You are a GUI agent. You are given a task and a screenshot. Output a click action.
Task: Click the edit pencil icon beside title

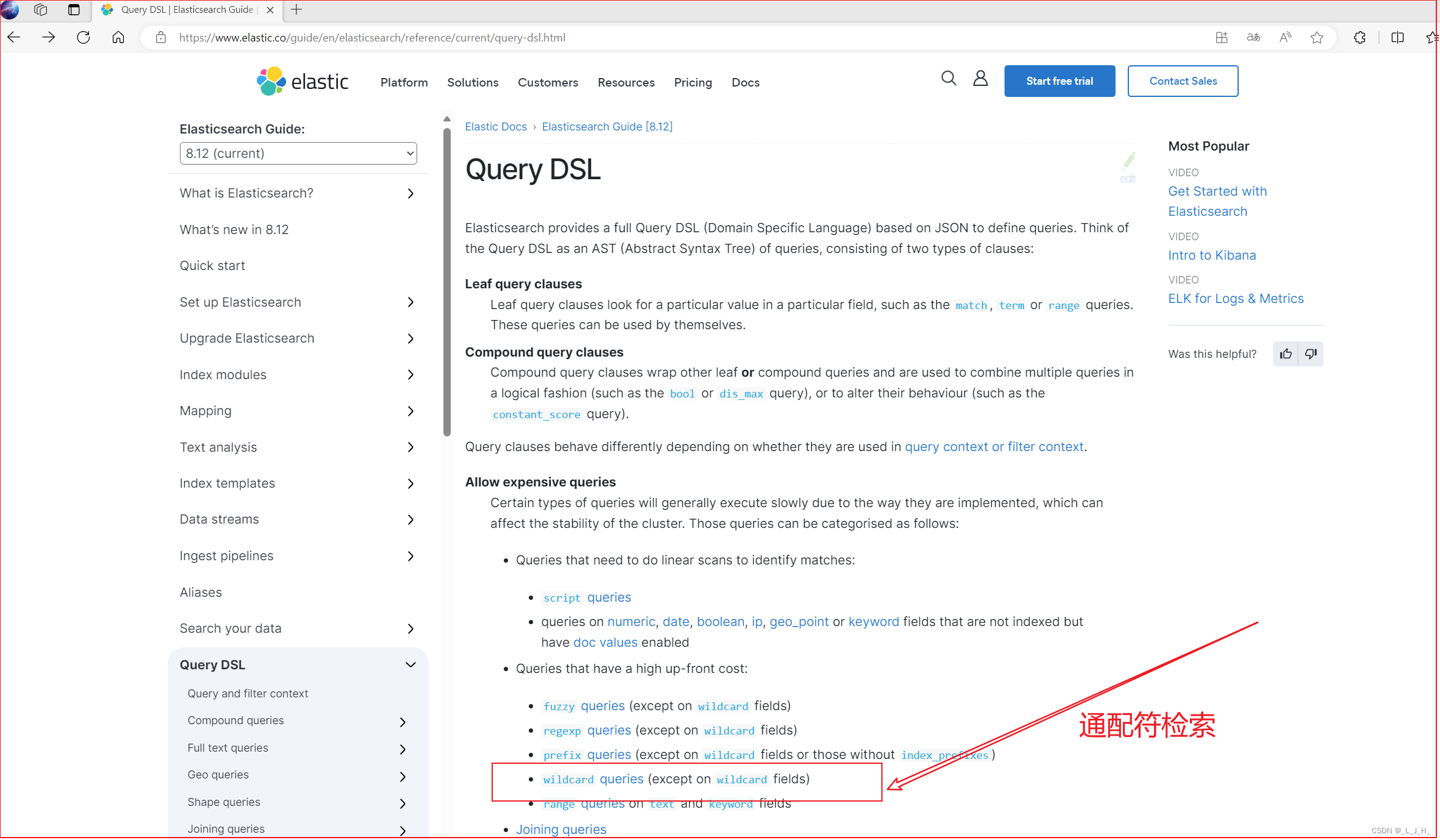[x=1128, y=167]
